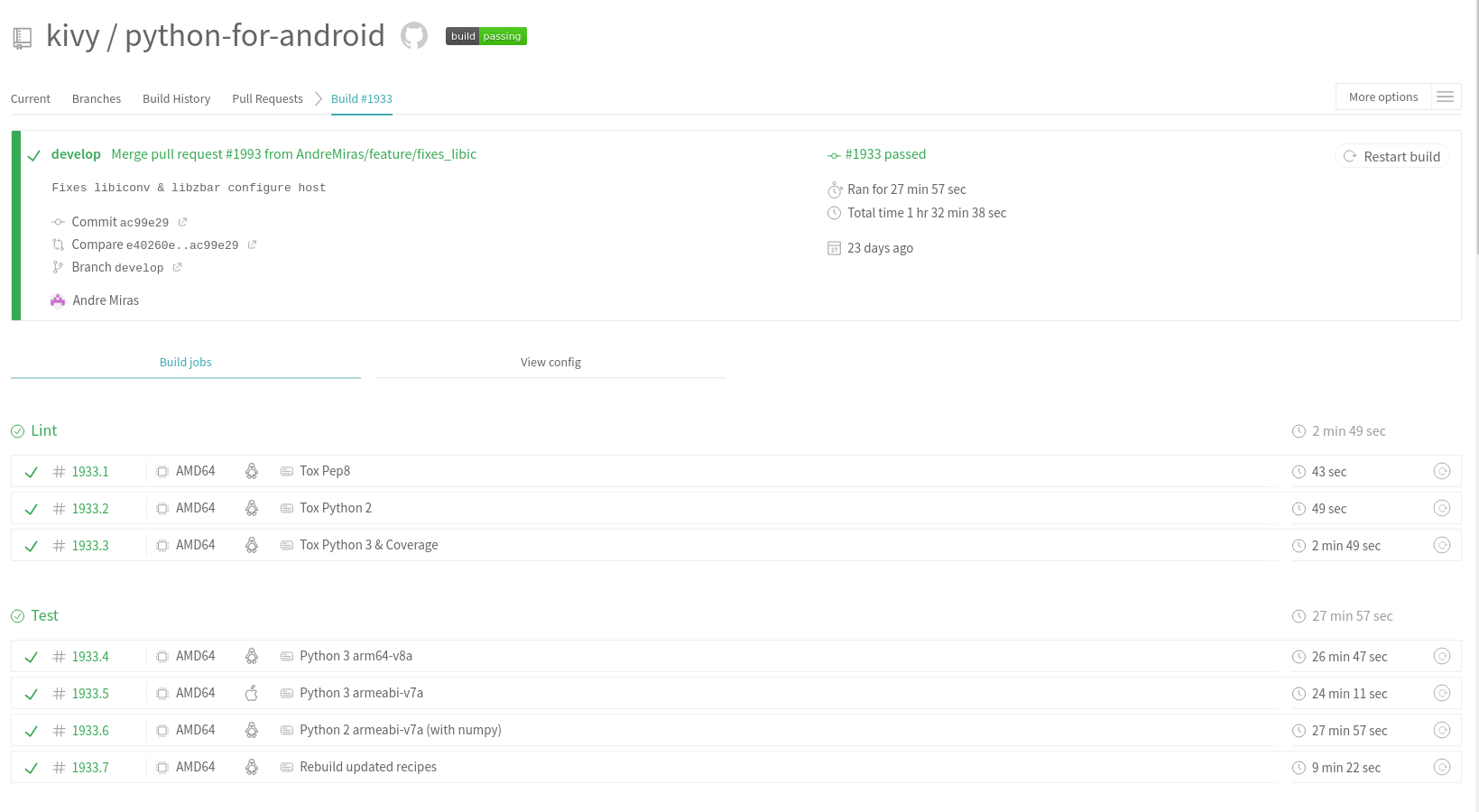Switch to the Current tab

click(x=31, y=98)
